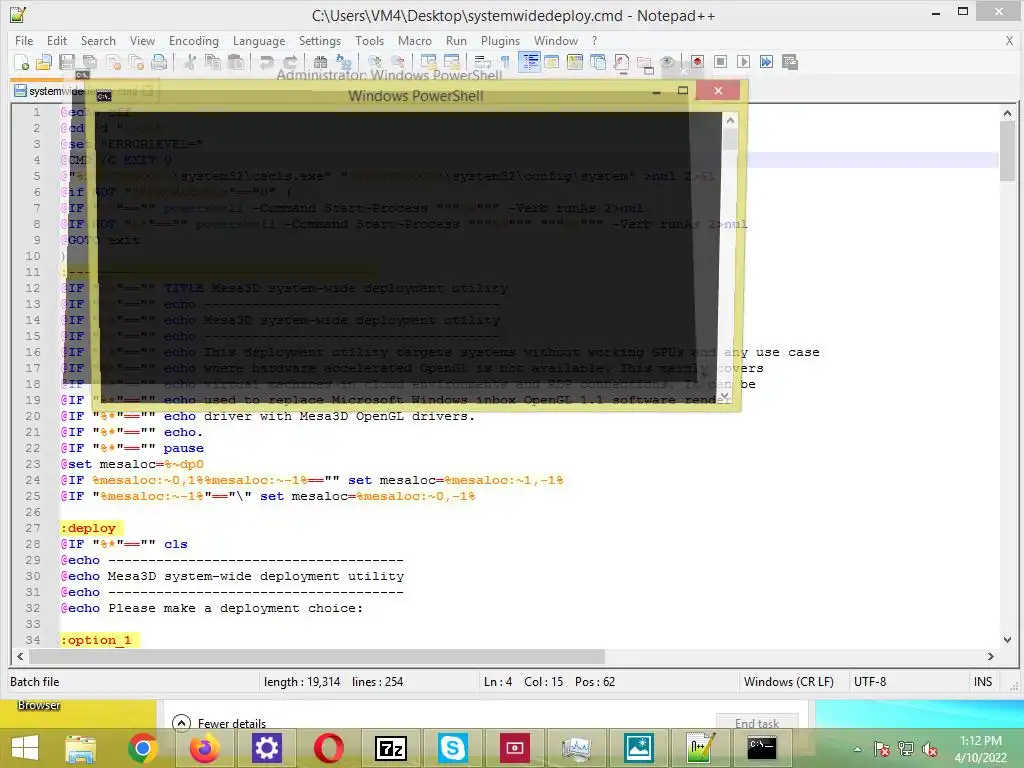Image resolution: width=1024 pixels, height=768 pixels.
Task: Click the editor scroll down arrow
Action: [1007, 640]
